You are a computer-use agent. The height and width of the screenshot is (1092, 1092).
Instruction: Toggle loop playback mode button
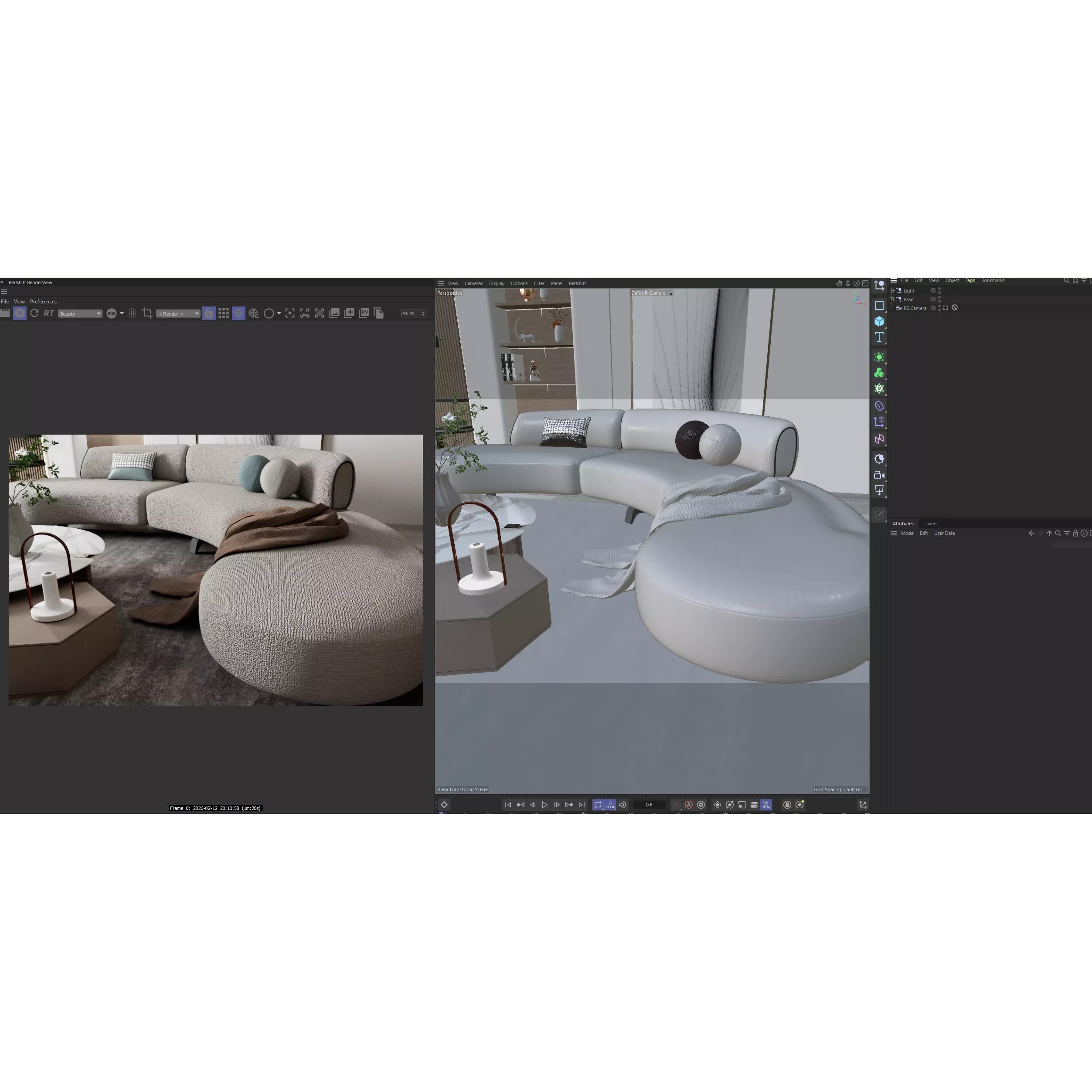598,805
